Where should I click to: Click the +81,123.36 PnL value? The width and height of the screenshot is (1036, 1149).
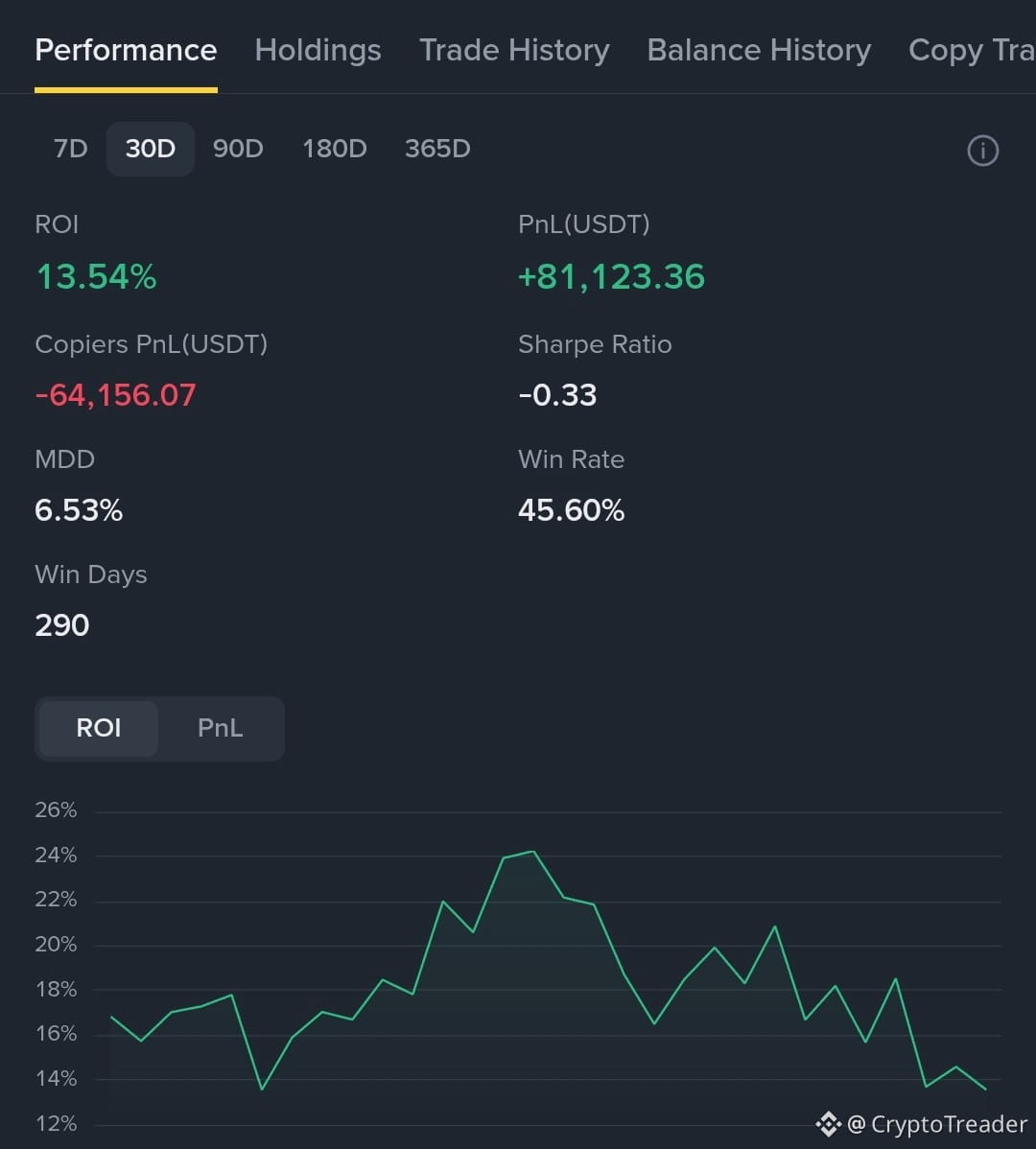[611, 277]
